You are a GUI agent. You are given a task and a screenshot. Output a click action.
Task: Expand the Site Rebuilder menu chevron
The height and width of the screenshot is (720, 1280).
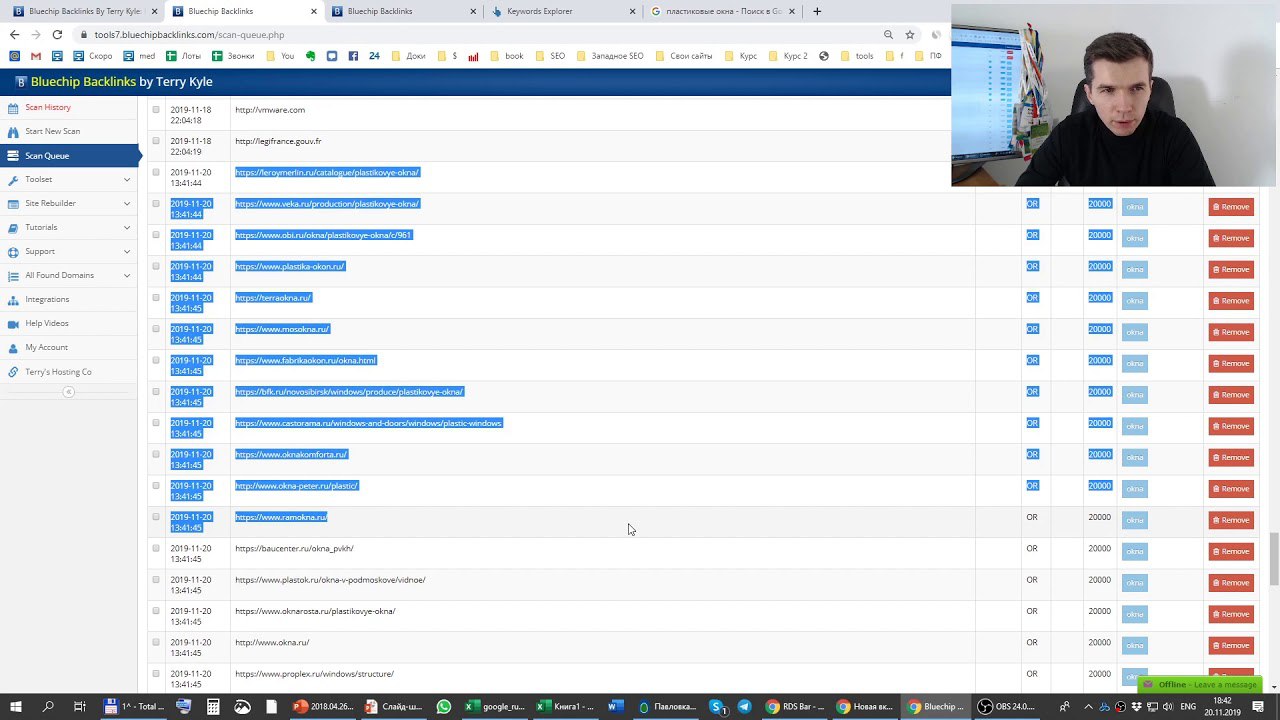pos(127,203)
